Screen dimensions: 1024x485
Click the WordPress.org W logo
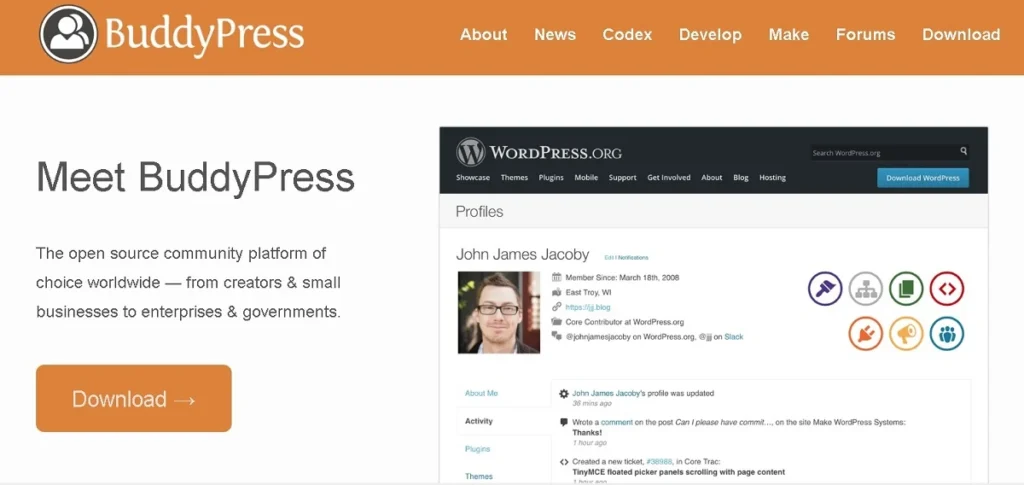(470, 152)
